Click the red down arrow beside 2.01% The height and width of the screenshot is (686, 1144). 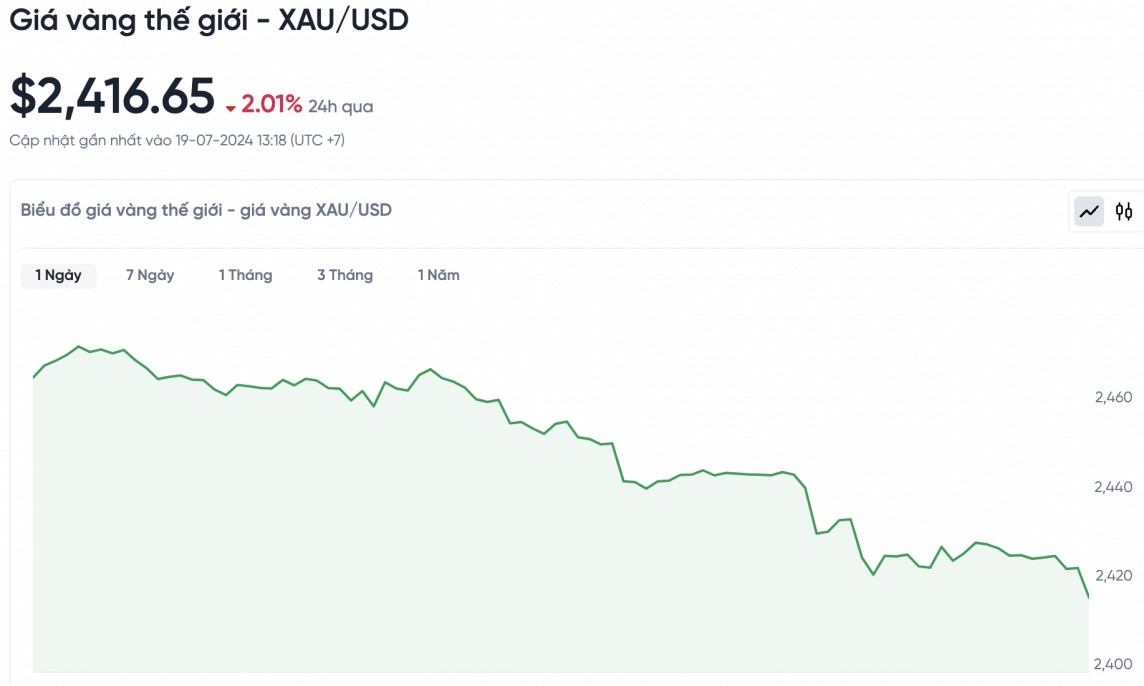(x=231, y=108)
